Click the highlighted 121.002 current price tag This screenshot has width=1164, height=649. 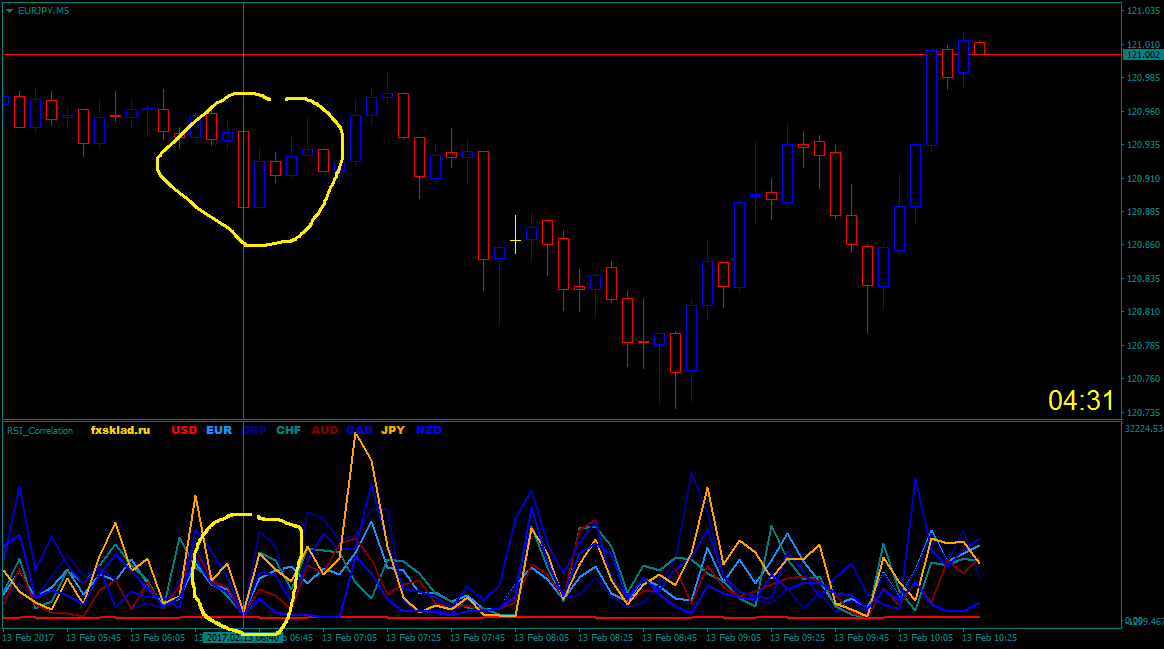click(x=1142, y=55)
